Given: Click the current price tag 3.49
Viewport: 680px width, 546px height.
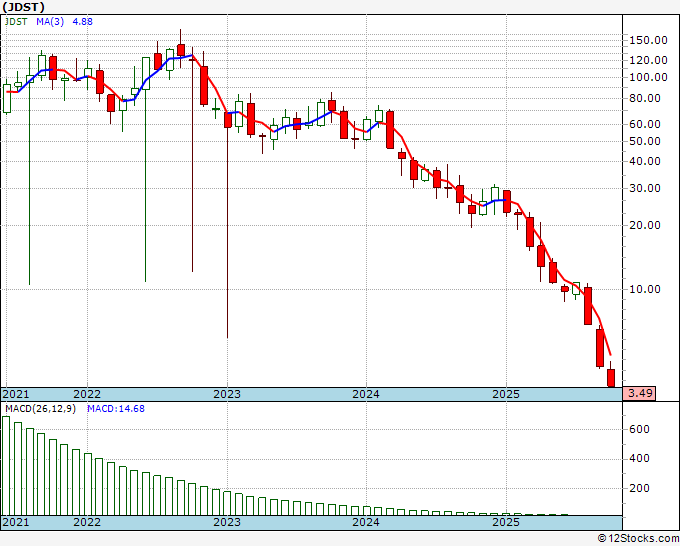Looking at the screenshot, I should pyautogui.click(x=639, y=393).
